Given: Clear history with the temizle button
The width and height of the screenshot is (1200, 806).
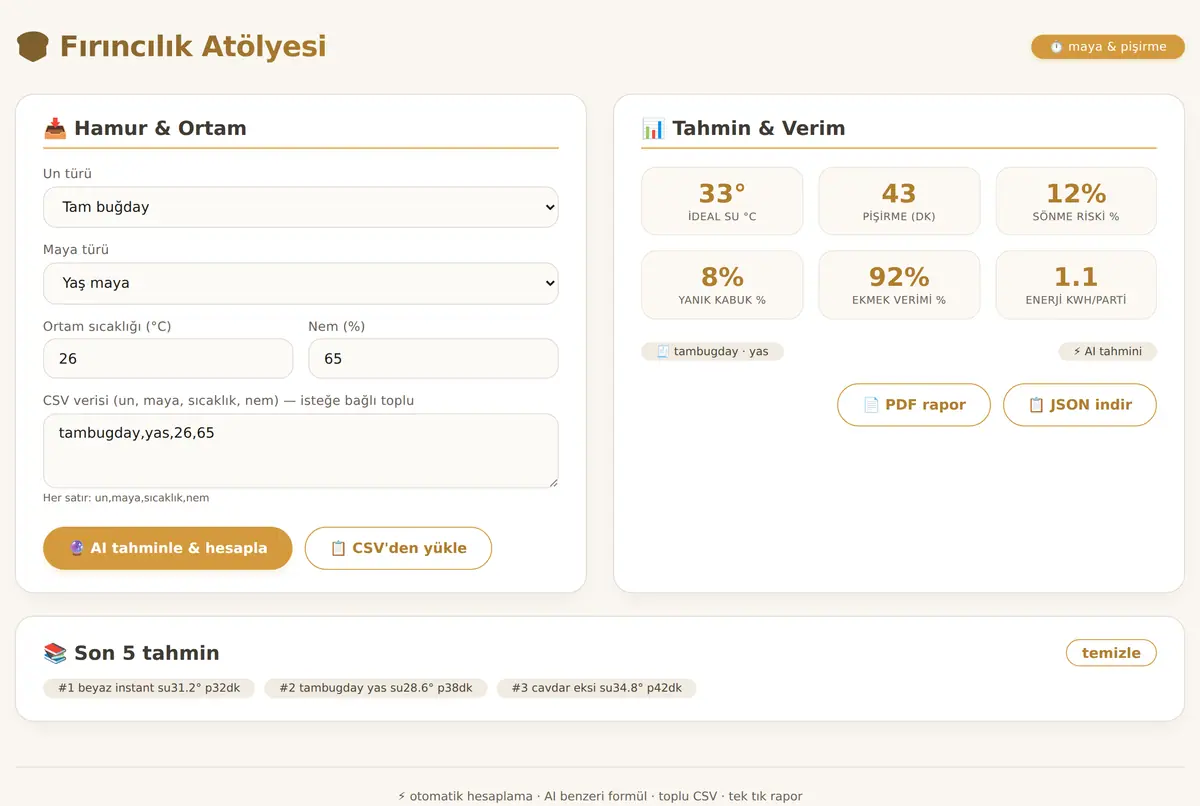Looking at the screenshot, I should click(x=1111, y=653).
